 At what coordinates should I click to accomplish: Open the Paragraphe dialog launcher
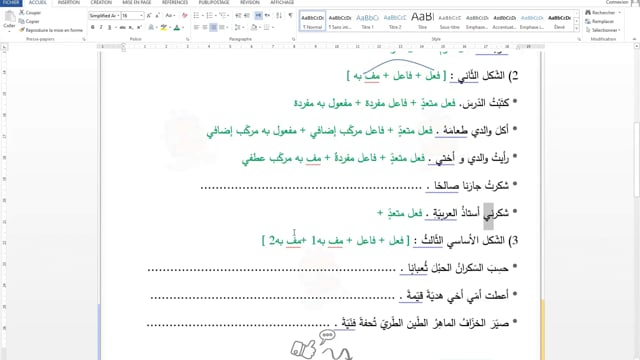[x=293, y=39]
